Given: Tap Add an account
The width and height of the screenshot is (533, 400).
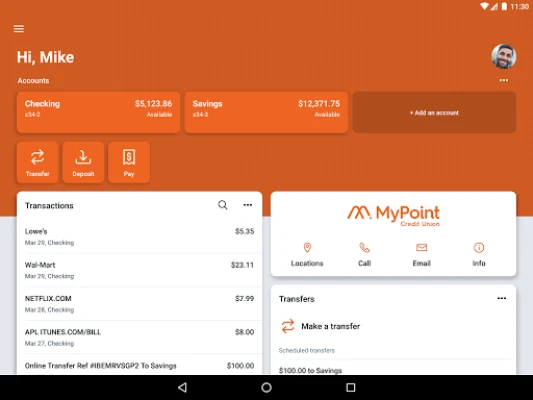Looking at the screenshot, I should click(x=434, y=112).
